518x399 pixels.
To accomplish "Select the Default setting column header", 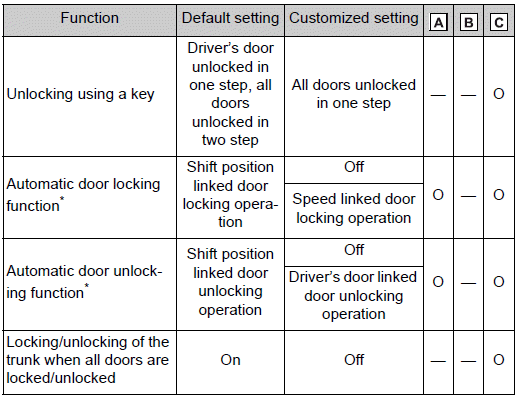I will pos(230,18).
